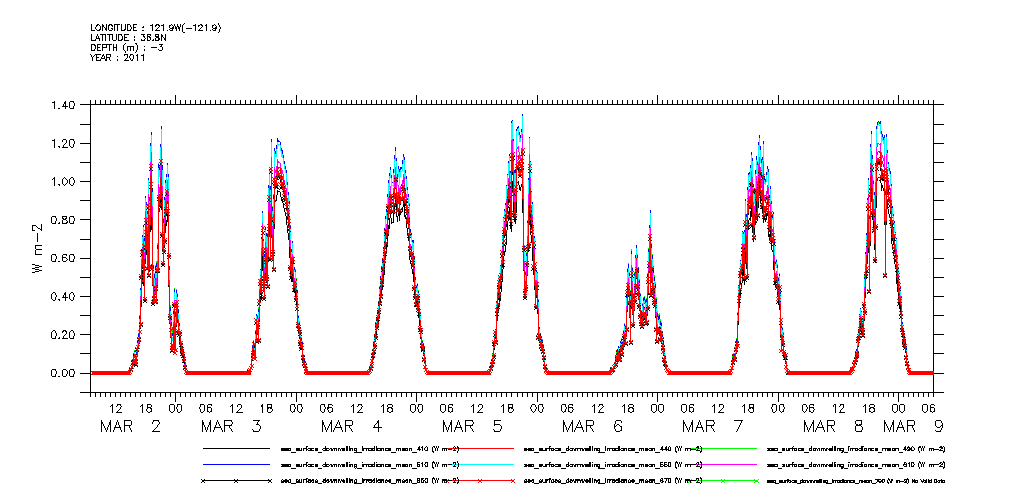
Task: Click the irradiance_mean_410 legend label
Action: pos(370,448)
